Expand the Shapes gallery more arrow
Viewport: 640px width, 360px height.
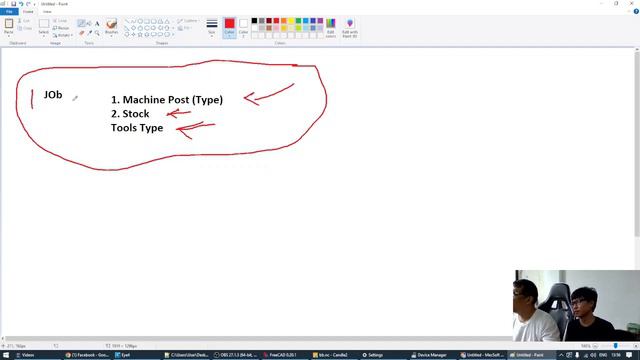pos(173,35)
